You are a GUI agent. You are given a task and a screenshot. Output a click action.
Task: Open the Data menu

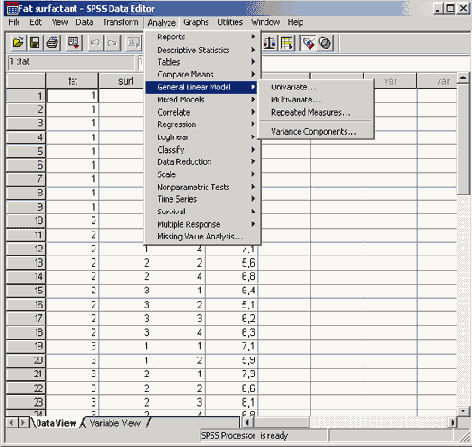(x=84, y=22)
